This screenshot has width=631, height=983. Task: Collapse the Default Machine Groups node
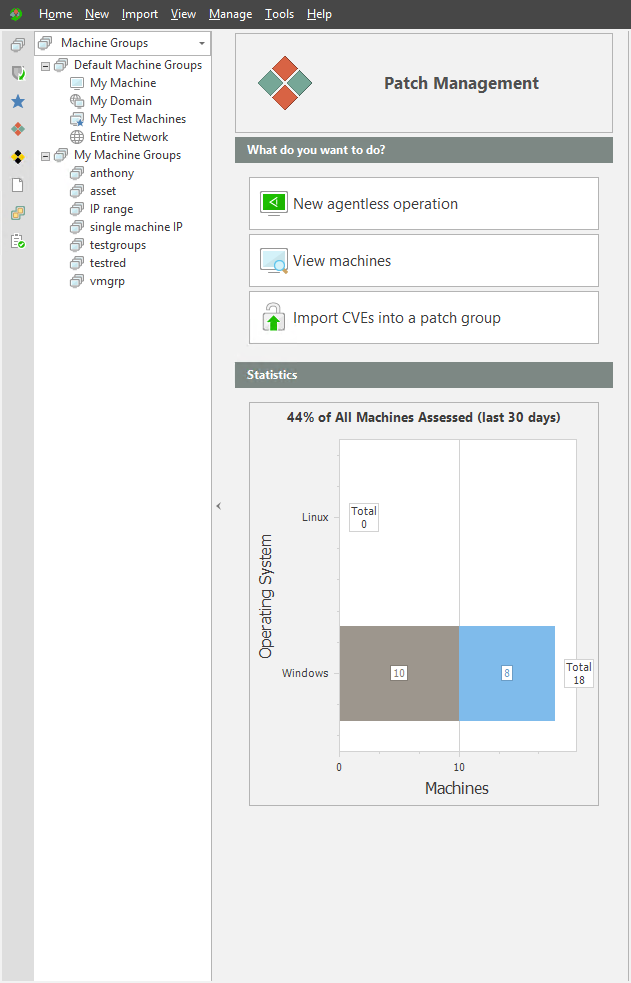click(x=45, y=66)
